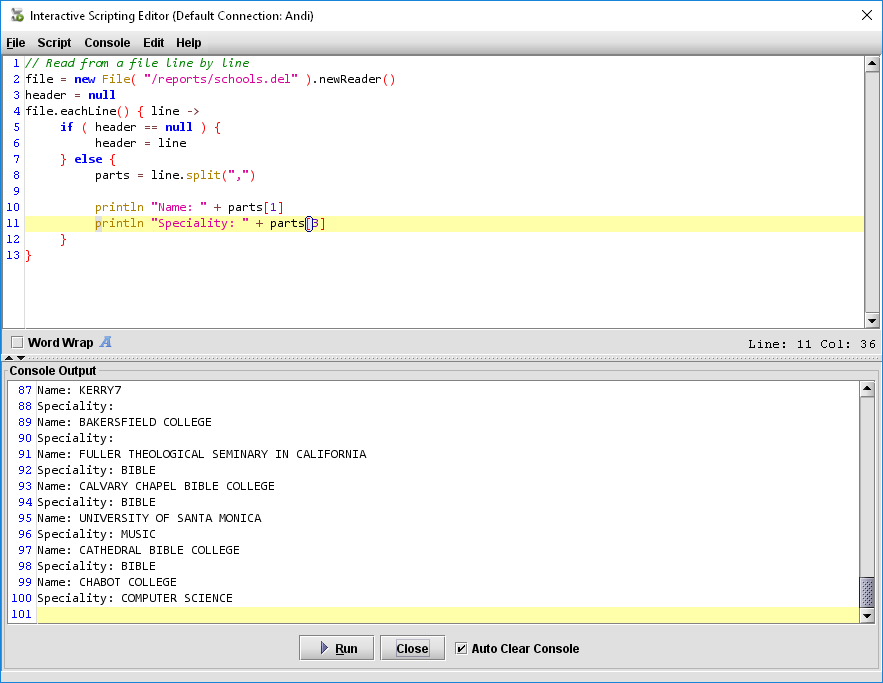Click the down arrow on the pane divider
The image size is (883, 683).
(21, 357)
